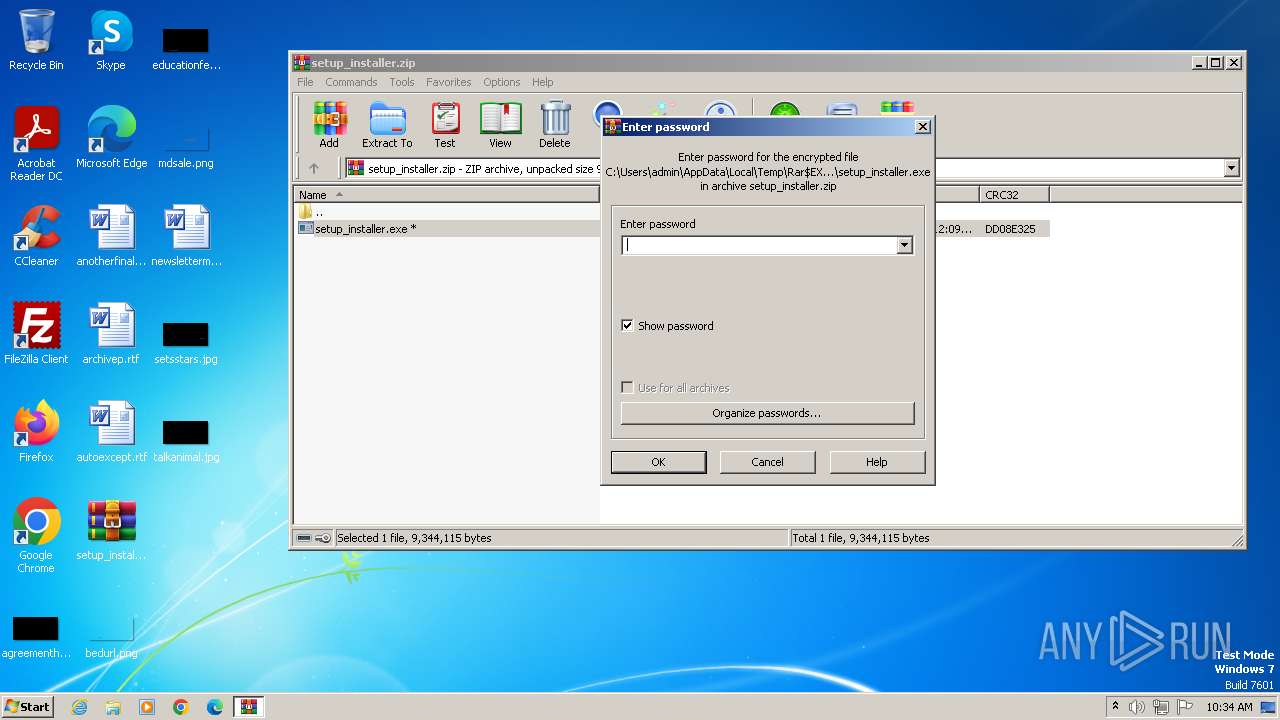
Task: Open the Tools menu
Action: pos(402,82)
